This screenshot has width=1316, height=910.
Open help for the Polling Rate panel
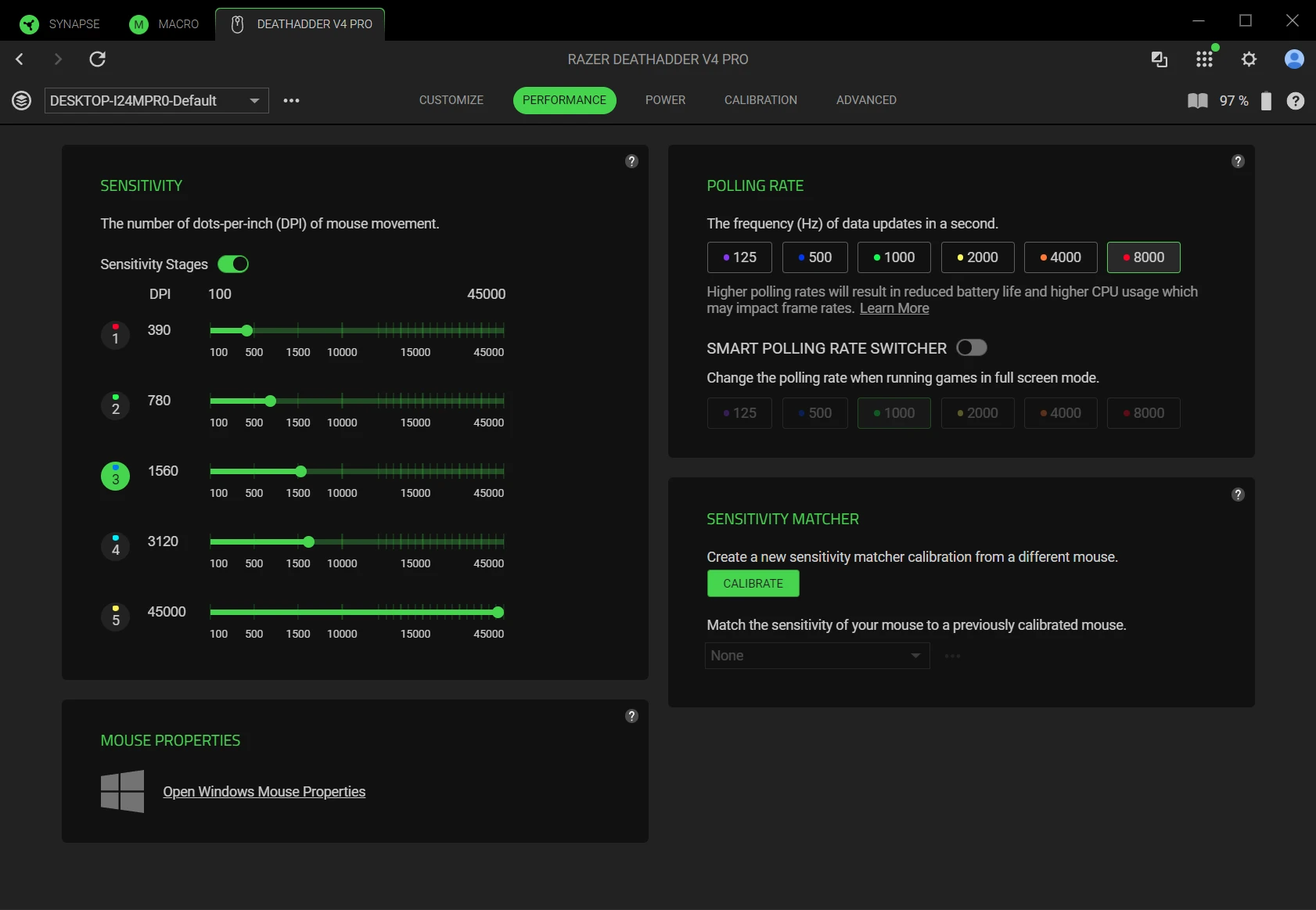pos(1238,161)
